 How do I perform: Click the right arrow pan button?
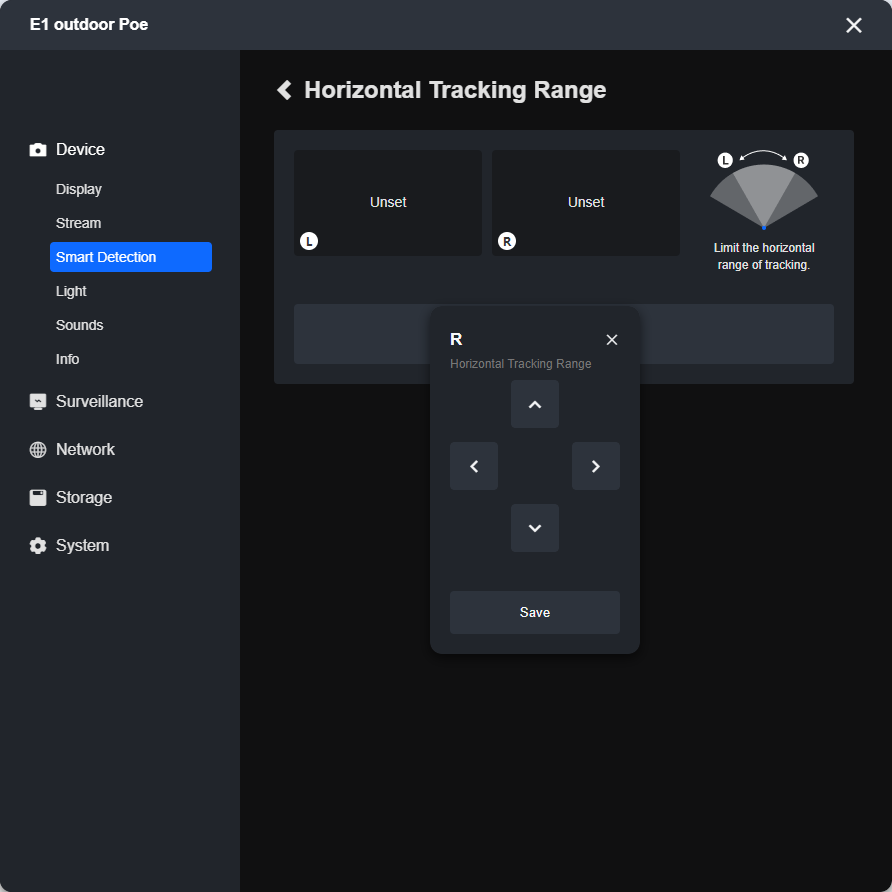(x=596, y=466)
